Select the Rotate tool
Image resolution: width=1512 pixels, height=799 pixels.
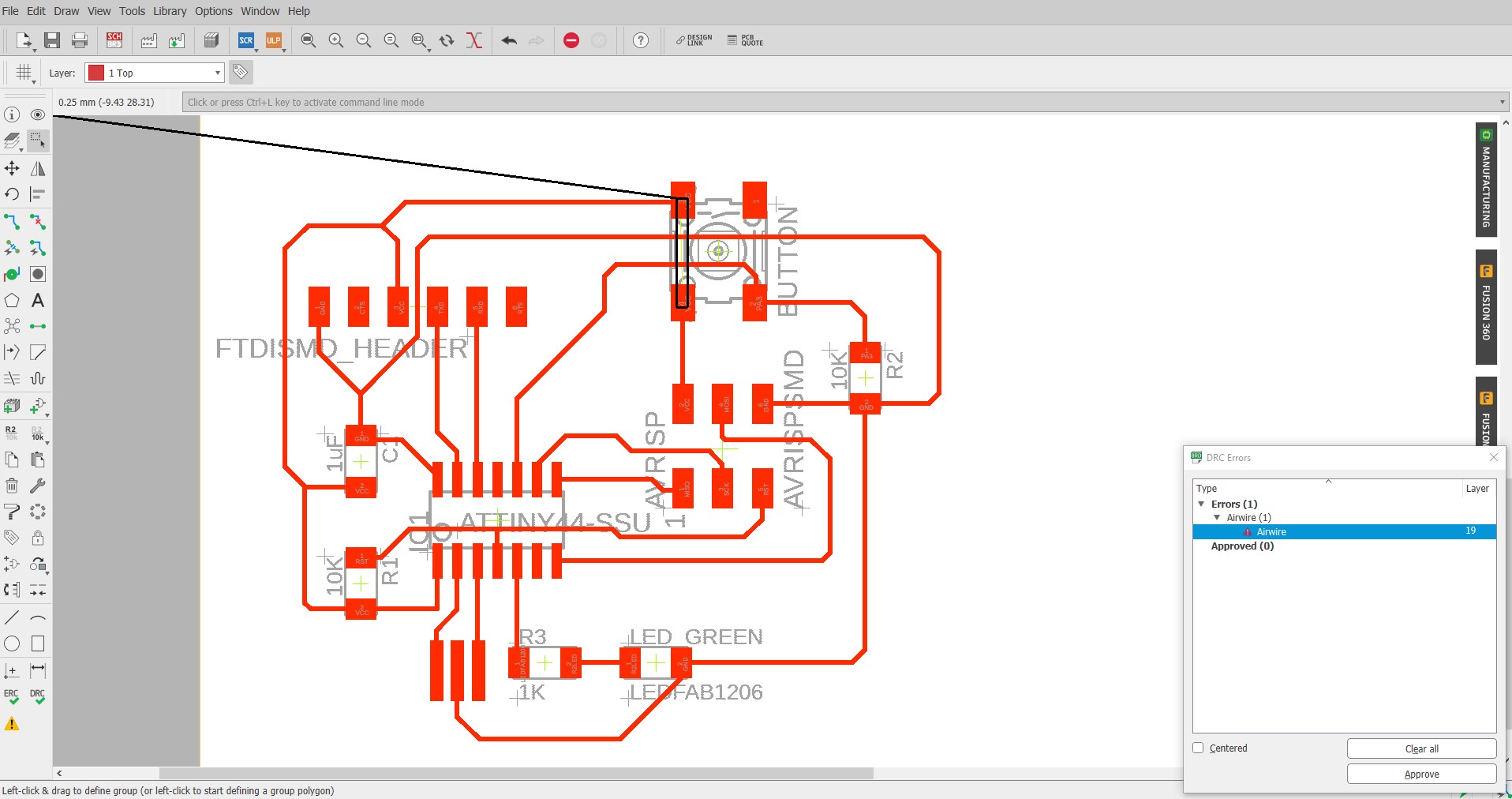click(12, 194)
